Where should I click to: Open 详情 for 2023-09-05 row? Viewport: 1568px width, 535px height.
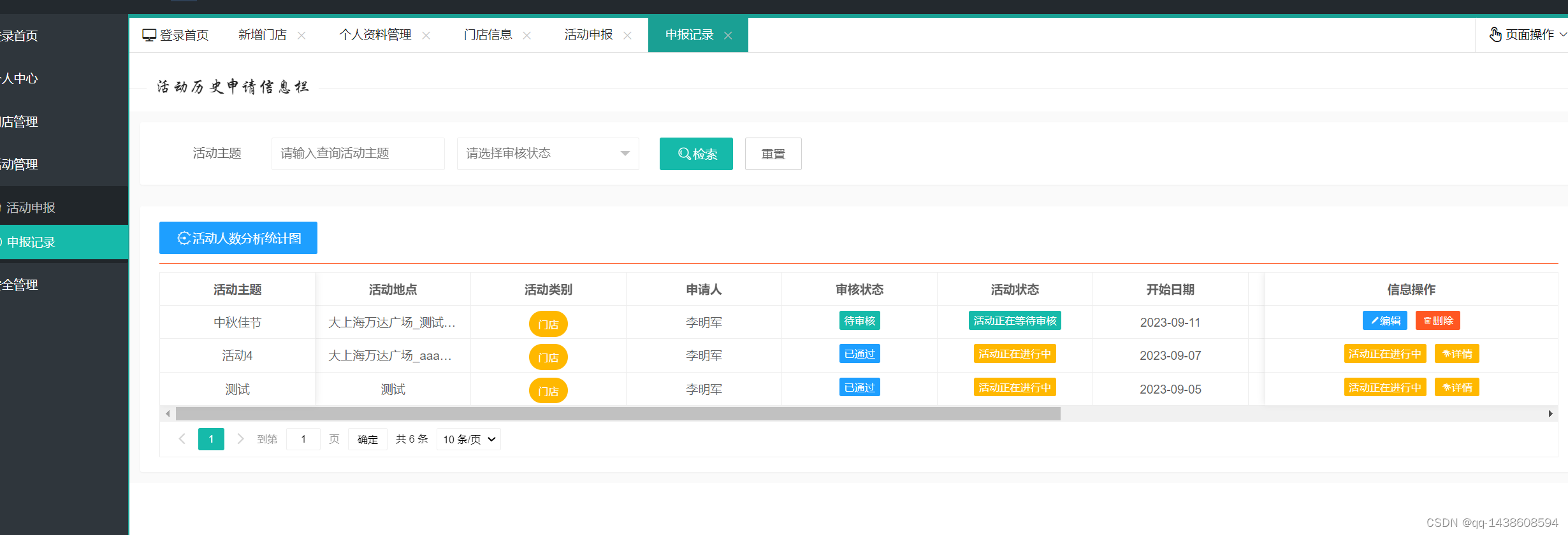point(1457,387)
